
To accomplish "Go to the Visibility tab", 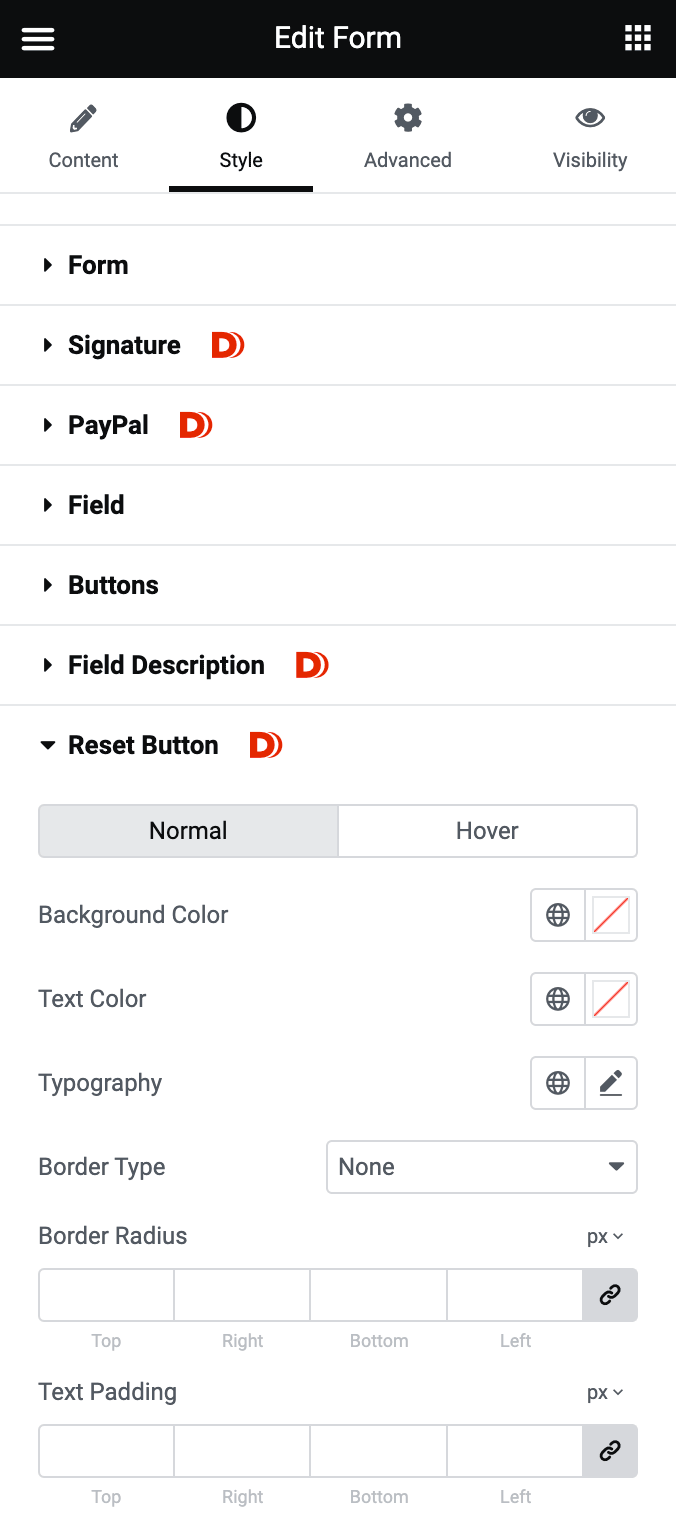I will tap(590, 138).
